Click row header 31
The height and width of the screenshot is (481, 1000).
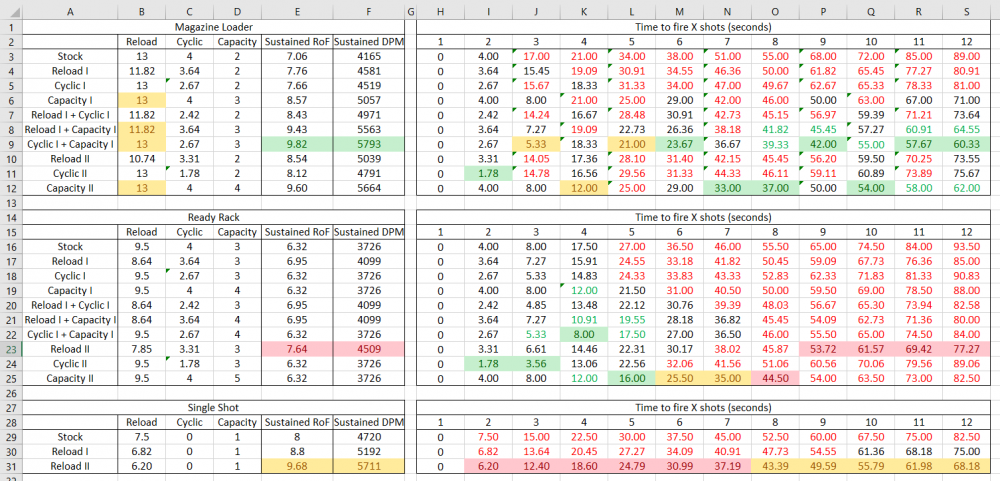click(x=11, y=466)
